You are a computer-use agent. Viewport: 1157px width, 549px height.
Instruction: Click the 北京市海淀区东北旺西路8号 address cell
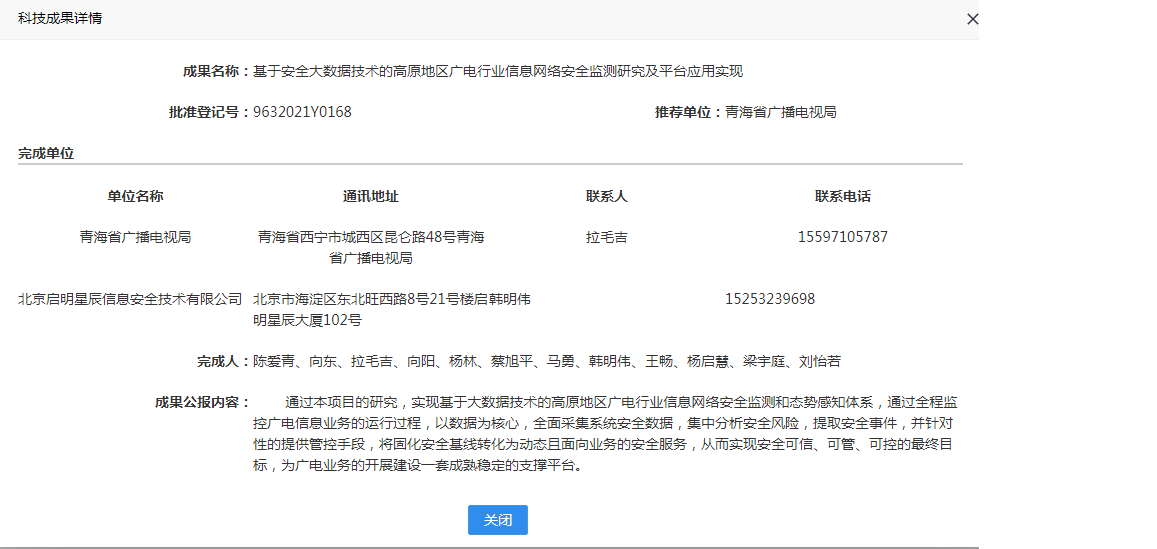(x=391, y=309)
